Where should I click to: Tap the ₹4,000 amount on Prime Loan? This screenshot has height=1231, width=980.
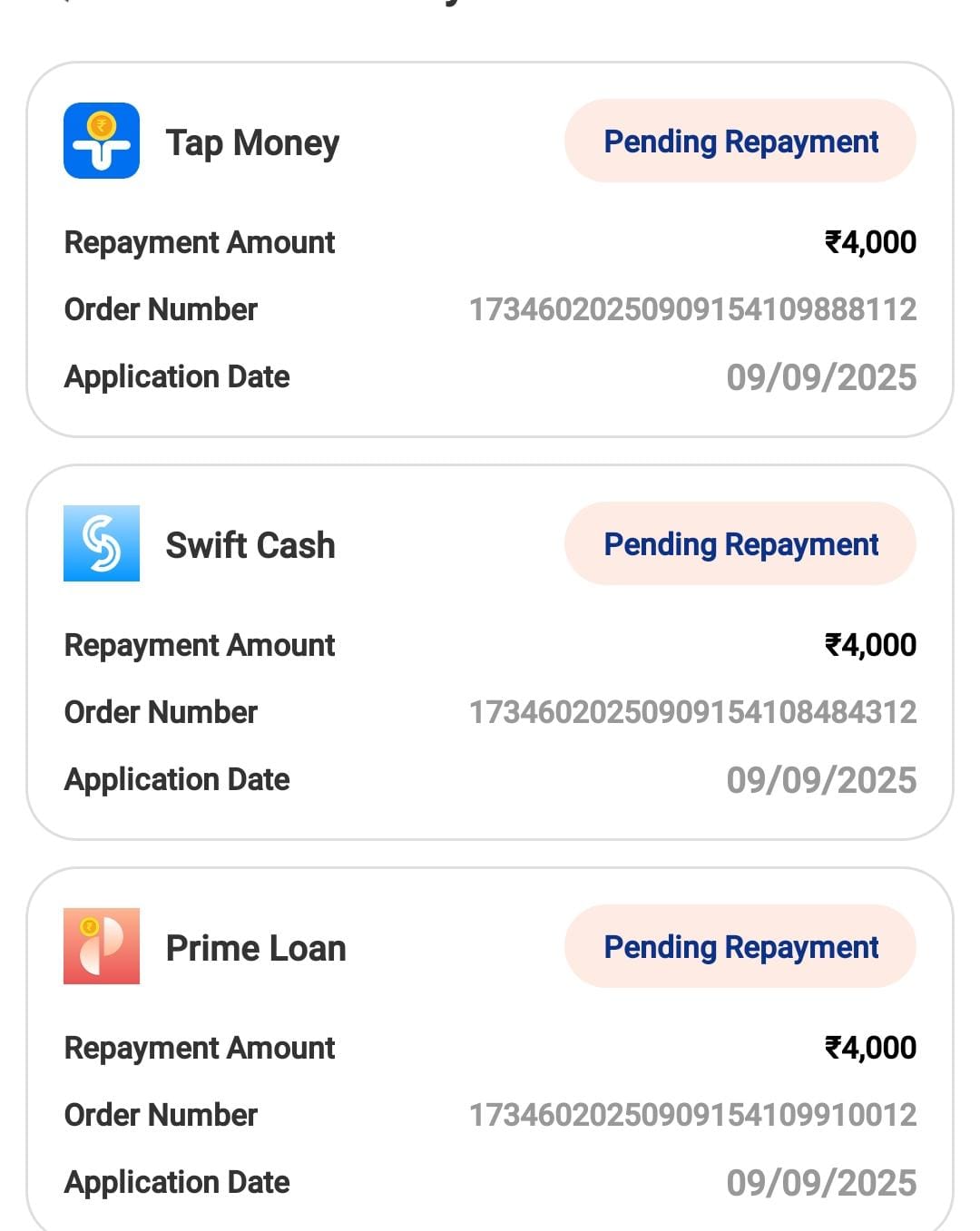[870, 1048]
